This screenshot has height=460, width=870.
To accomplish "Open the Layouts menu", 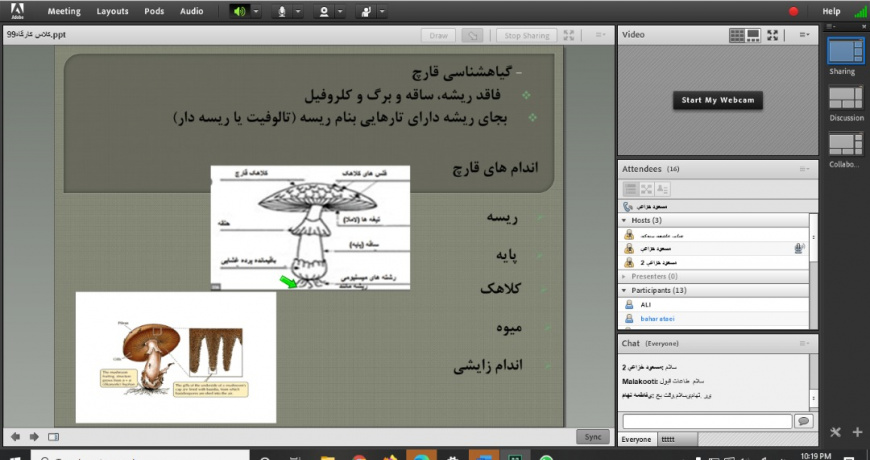I will [112, 11].
